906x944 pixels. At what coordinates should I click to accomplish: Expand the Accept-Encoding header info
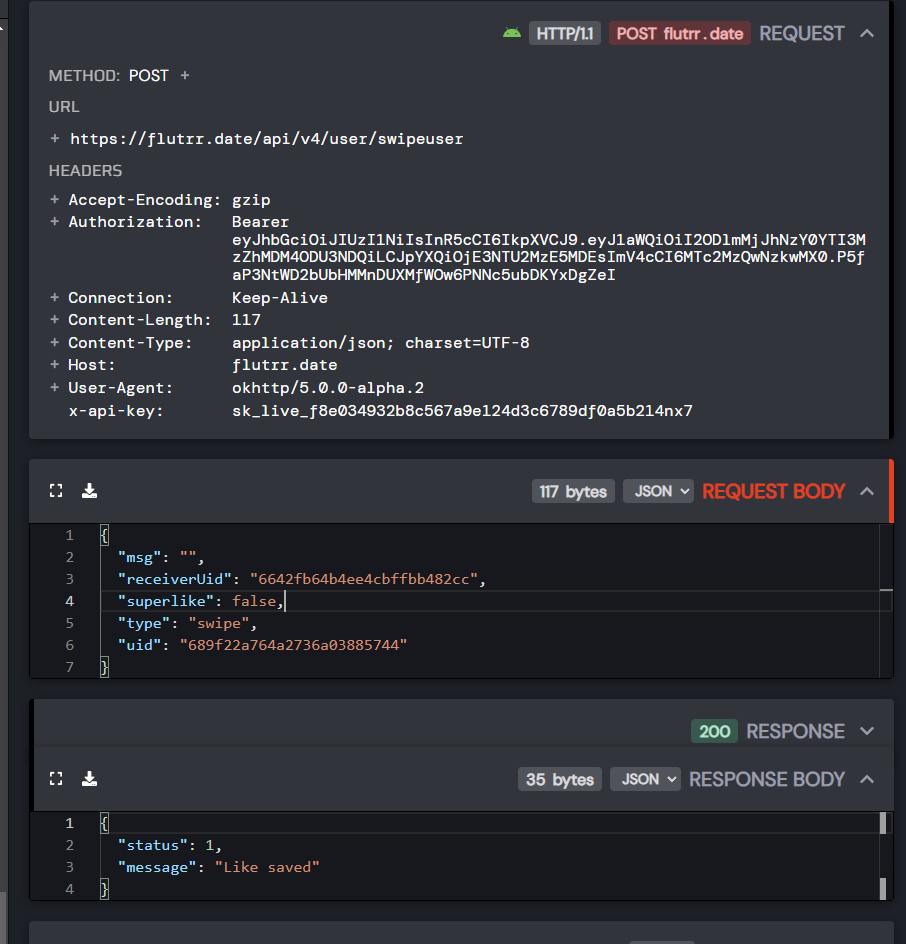click(x=55, y=199)
